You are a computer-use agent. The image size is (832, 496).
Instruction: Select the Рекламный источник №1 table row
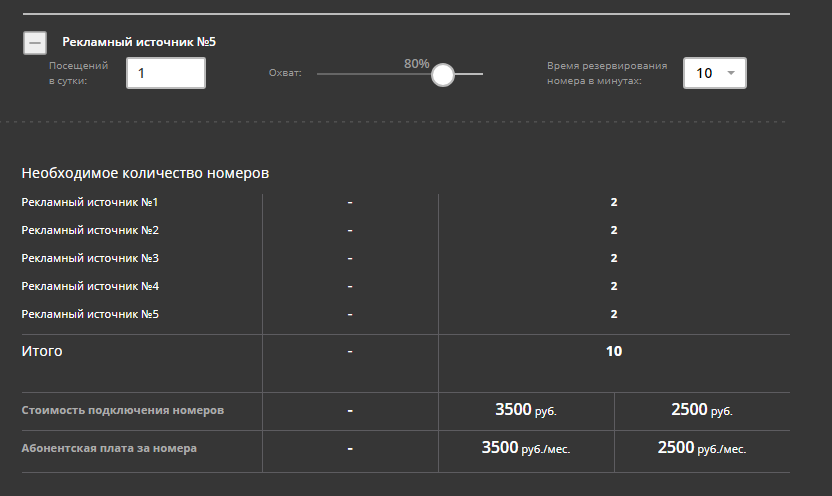click(x=90, y=202)
